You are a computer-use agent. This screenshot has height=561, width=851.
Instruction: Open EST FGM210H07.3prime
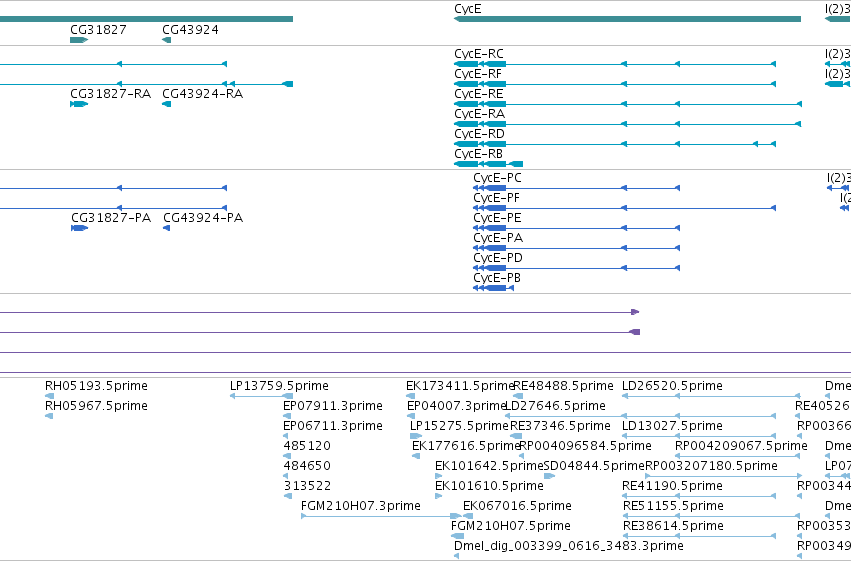[361, 506]
